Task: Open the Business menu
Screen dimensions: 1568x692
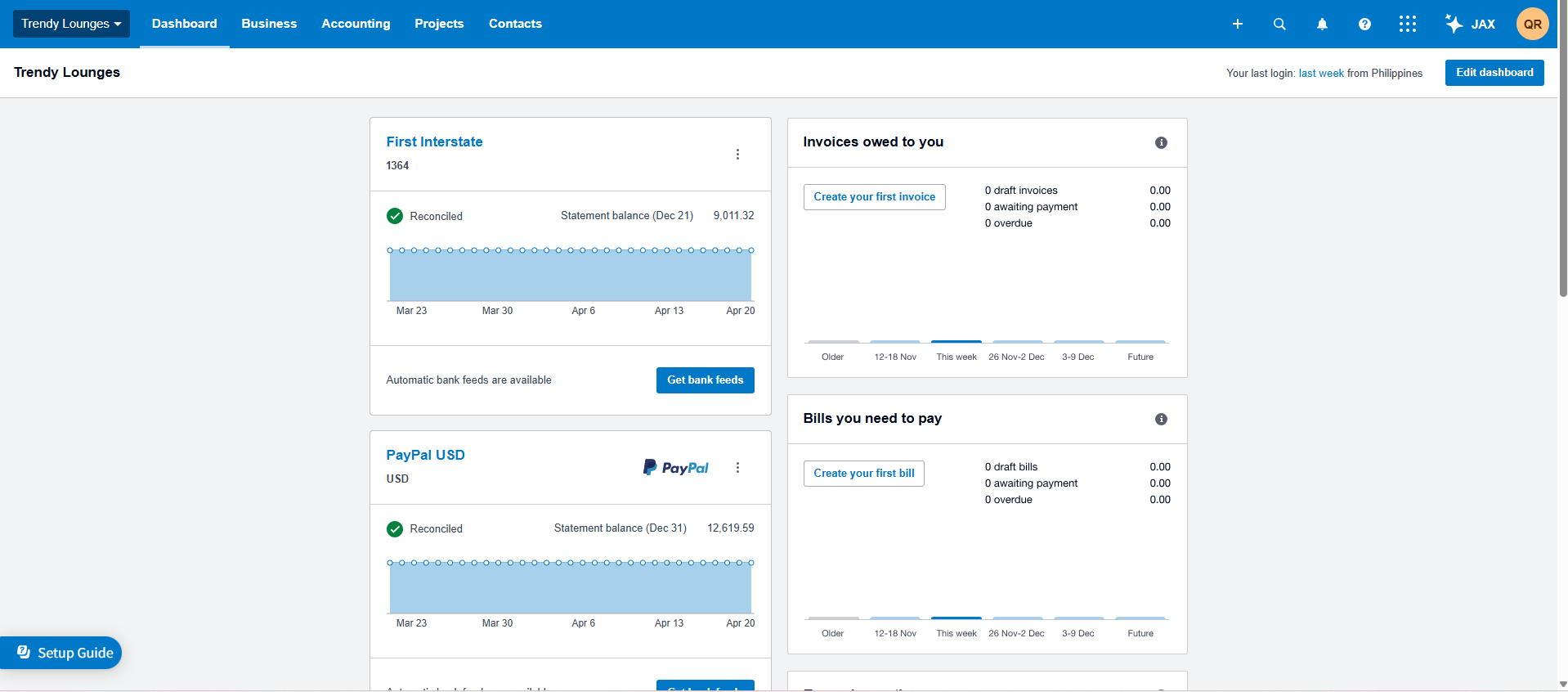Action: (x=269, y=24)
